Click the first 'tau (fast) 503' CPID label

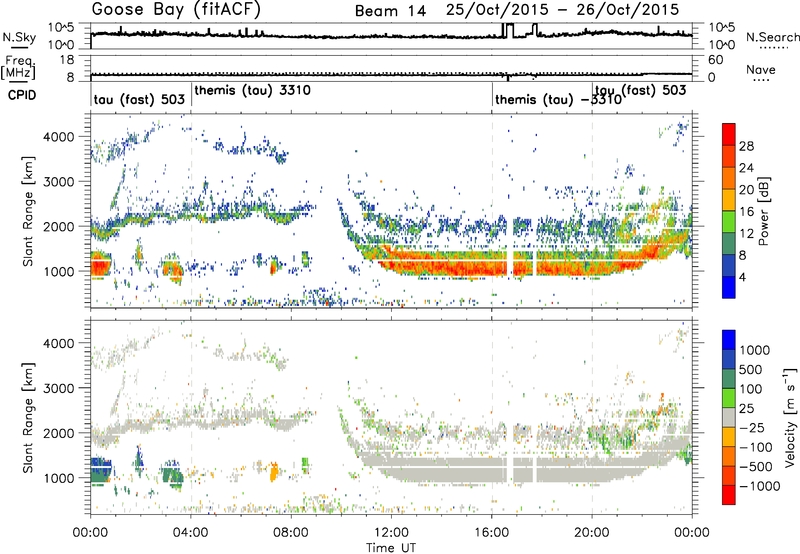coord(139,99)
